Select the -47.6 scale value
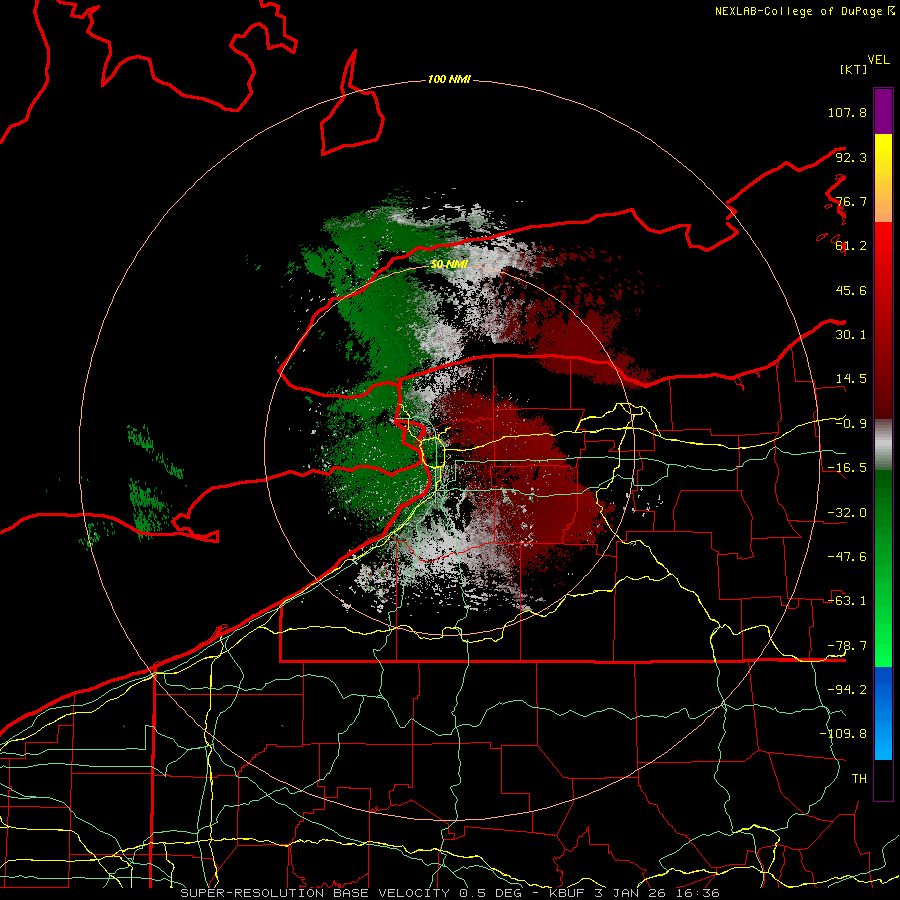 (847, 557)
